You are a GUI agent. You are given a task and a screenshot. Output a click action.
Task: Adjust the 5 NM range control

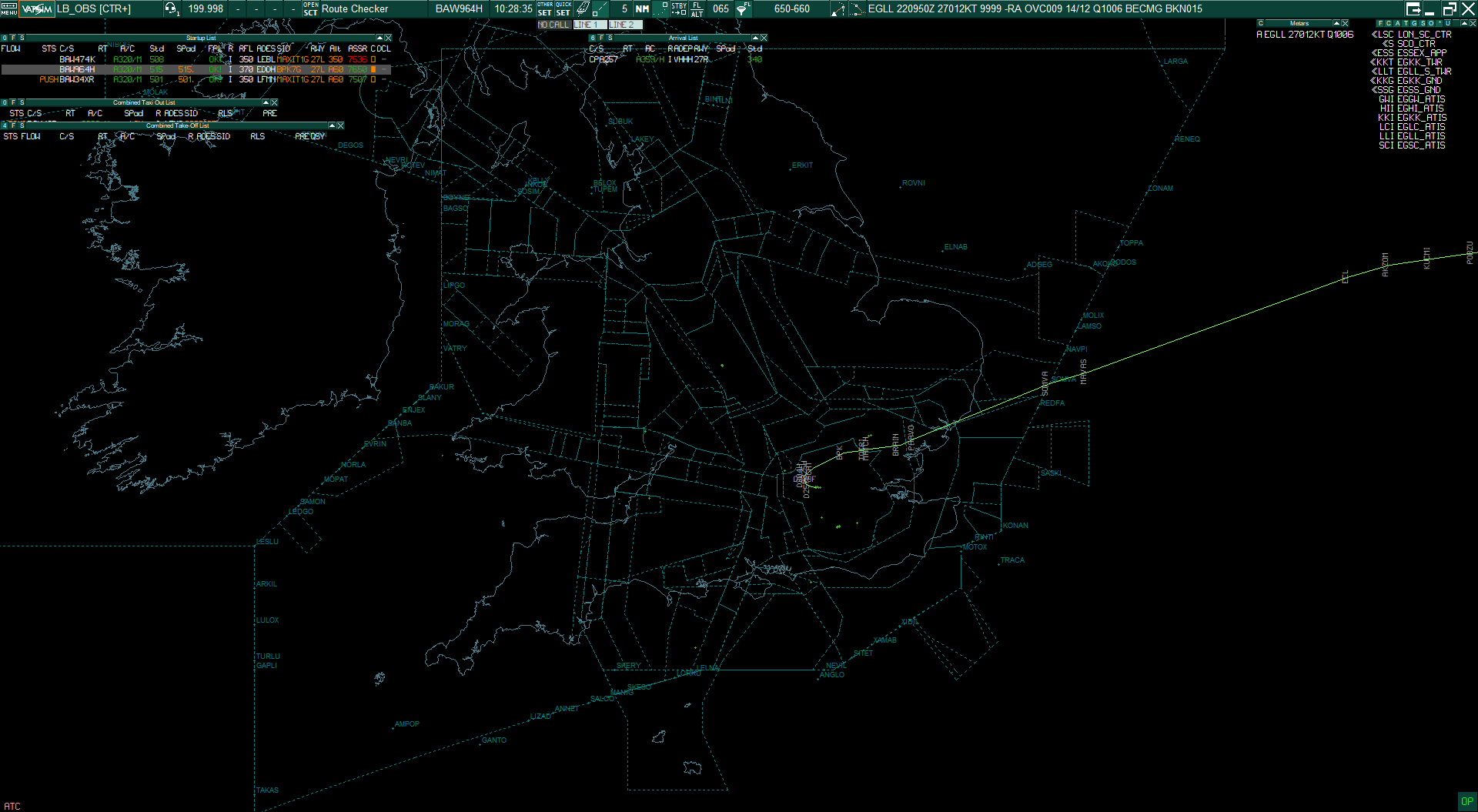point(624,9)
